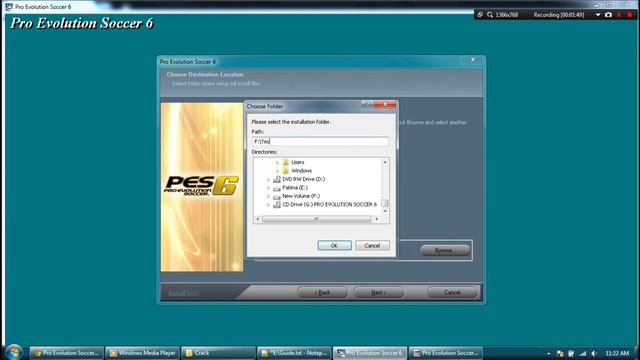Screen dimensions: 640x360
Task: Click the CD Drive (G:) disc icon
Action: (277, 204)
